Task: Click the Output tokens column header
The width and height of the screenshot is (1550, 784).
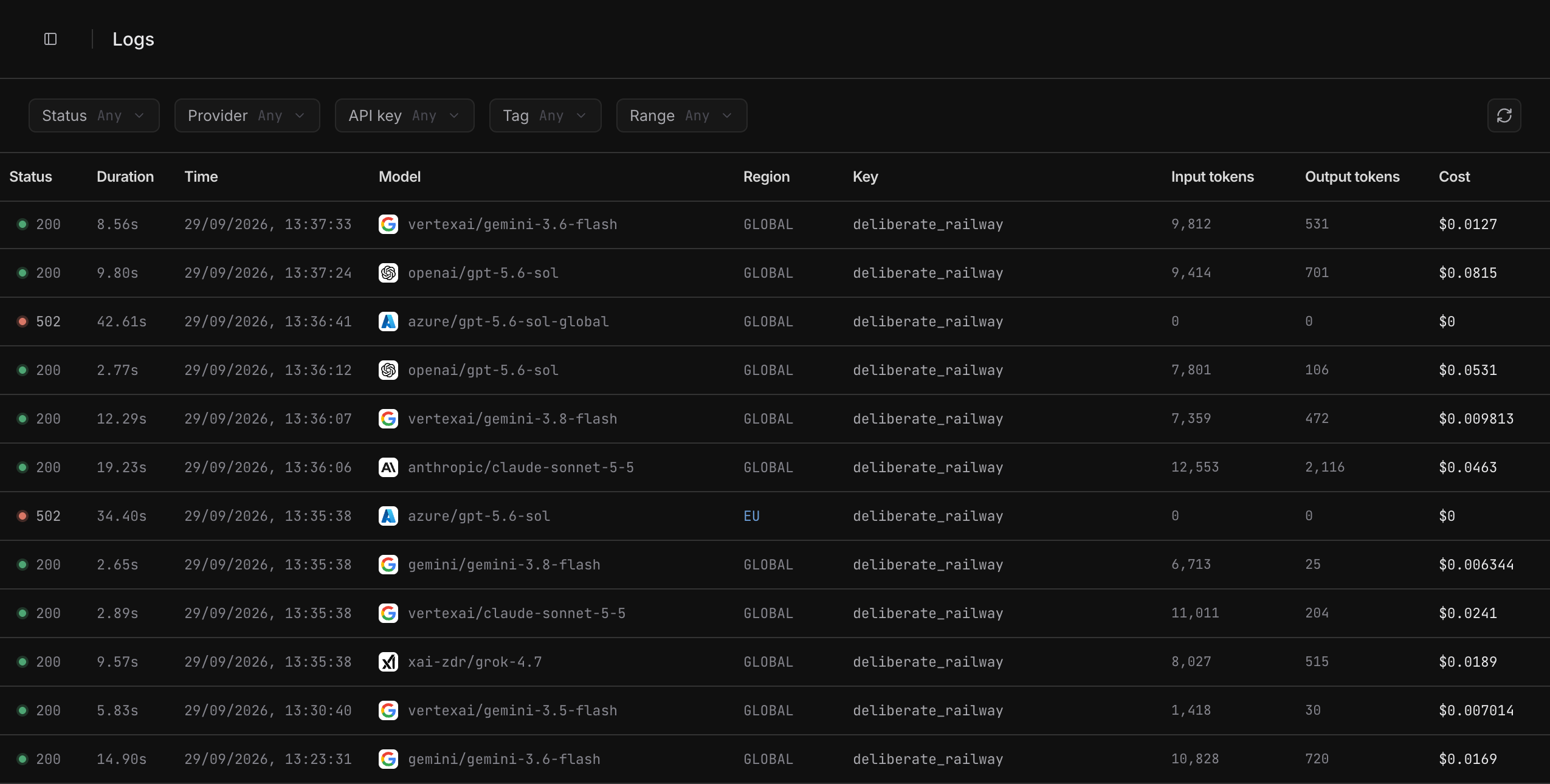Action: coord(1352,177)
